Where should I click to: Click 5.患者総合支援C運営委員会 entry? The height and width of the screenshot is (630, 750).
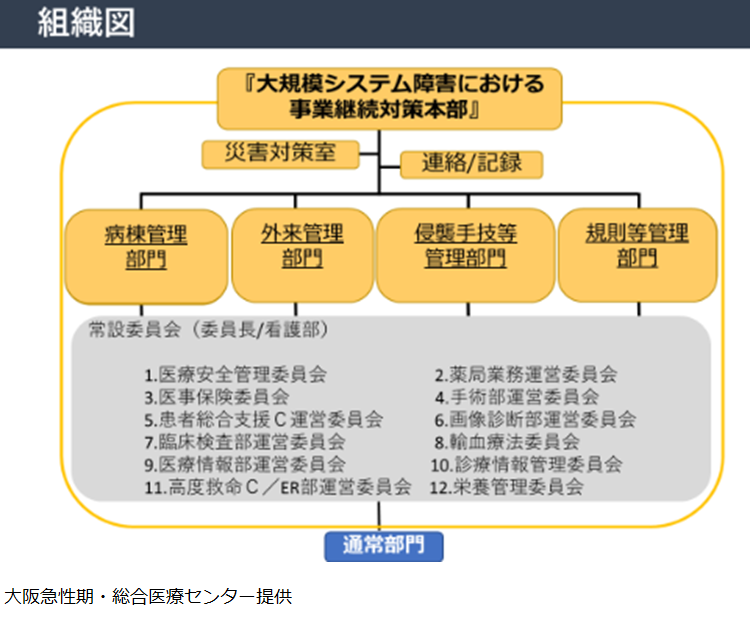point(262,419)
